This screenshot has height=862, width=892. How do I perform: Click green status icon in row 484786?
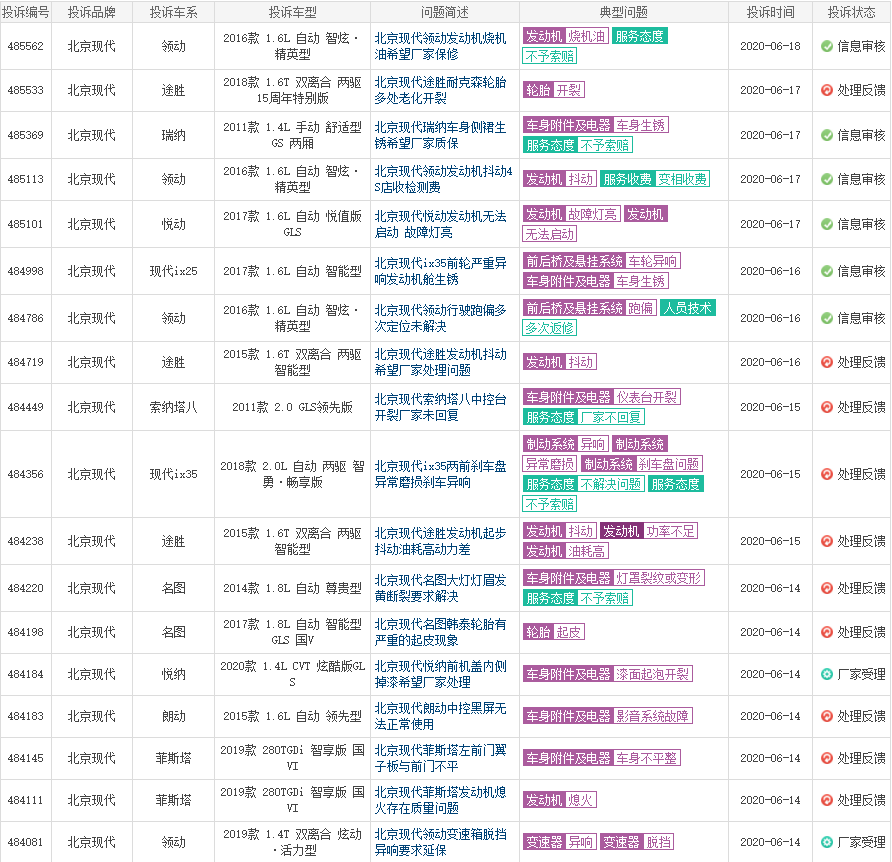(827, 318)
